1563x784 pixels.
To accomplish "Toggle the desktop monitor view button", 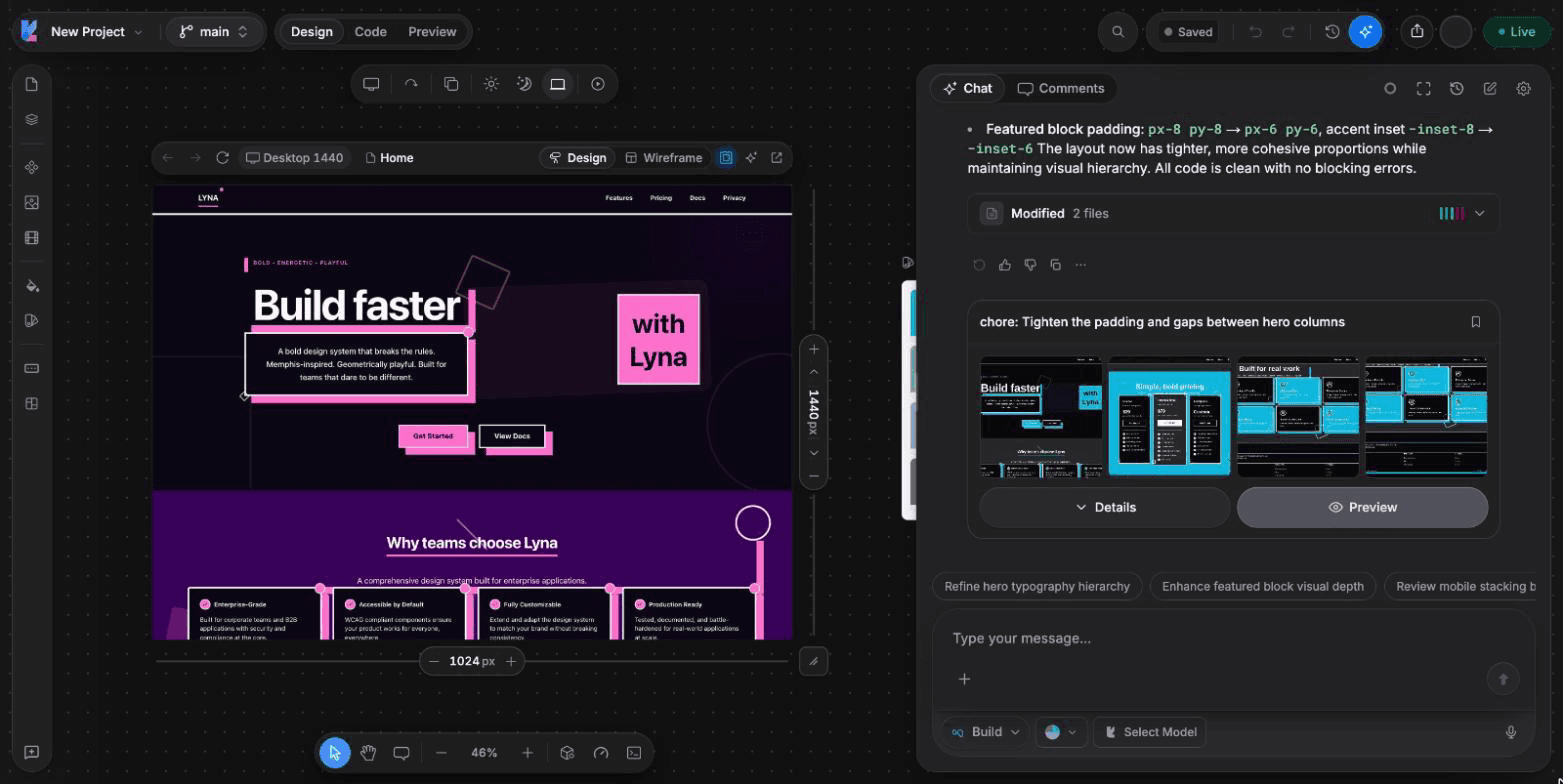I will tap(371, 84).
